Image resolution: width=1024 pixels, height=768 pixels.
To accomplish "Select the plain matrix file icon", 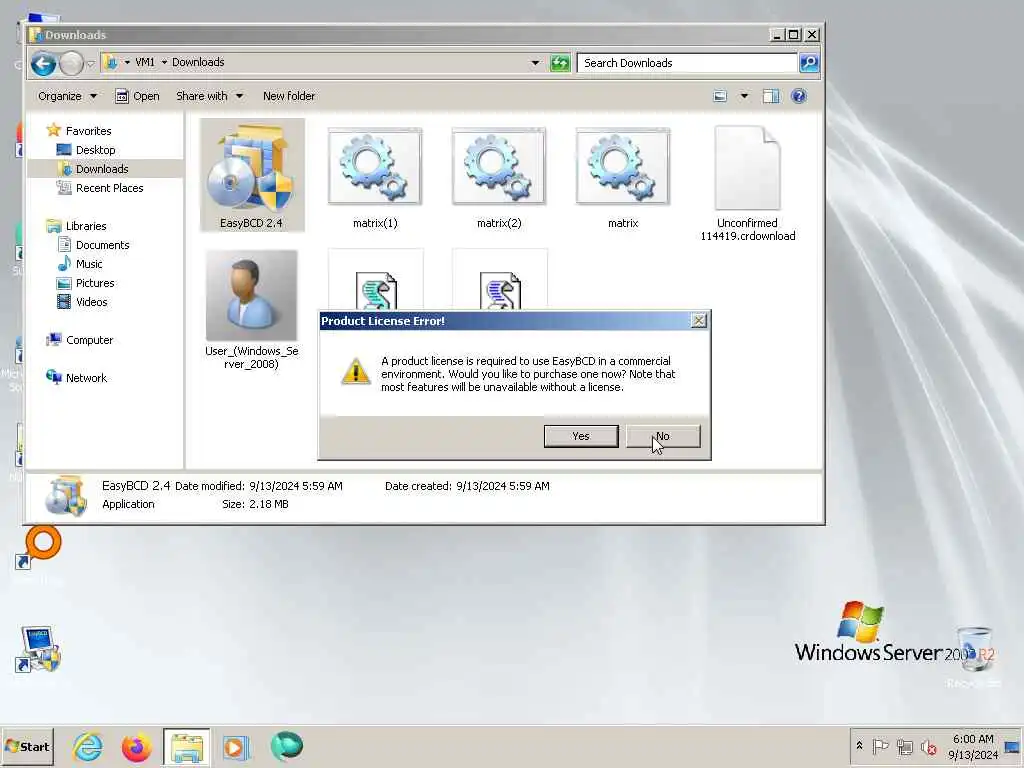I will coord(623,175).
